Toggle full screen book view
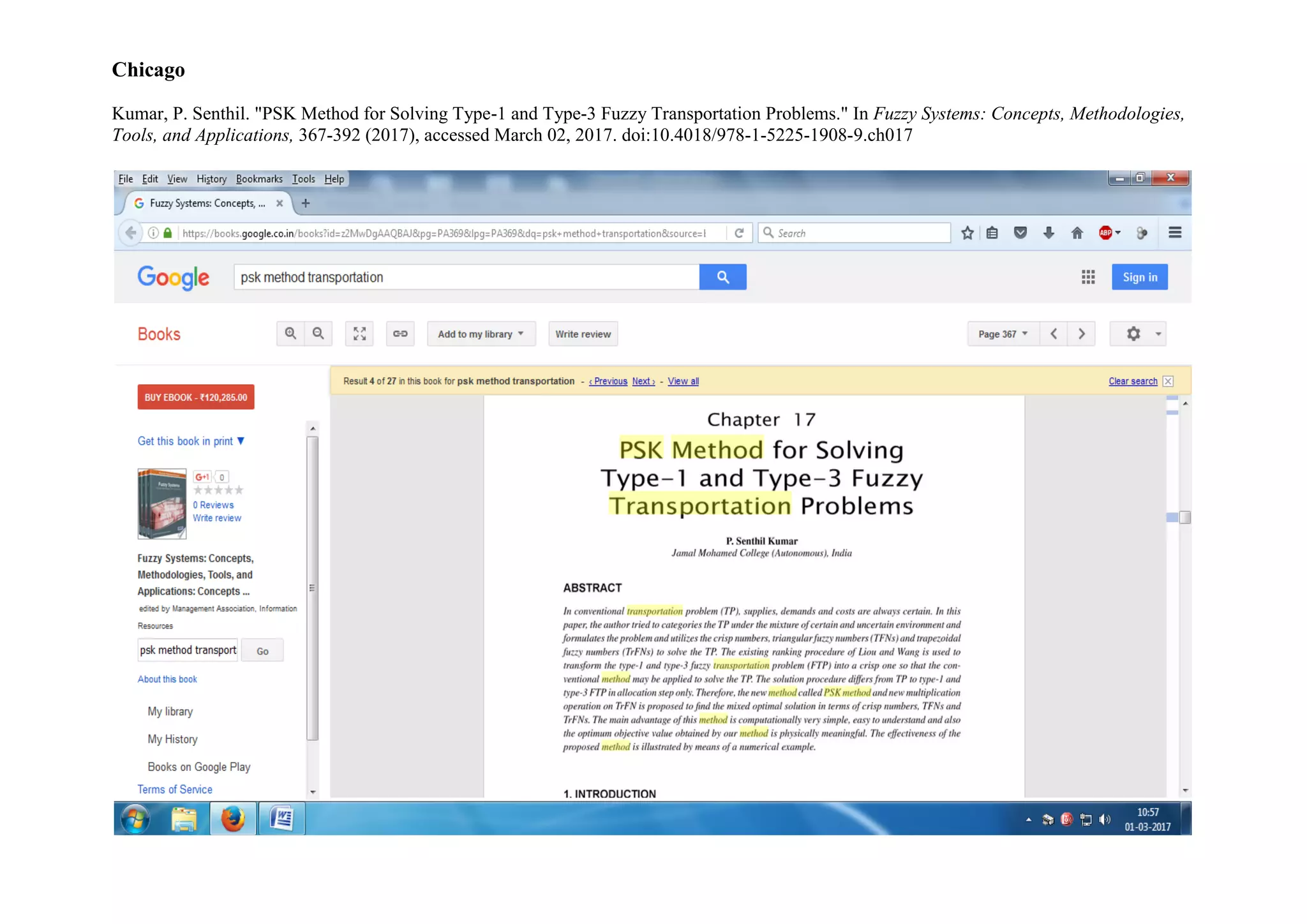The image size is (1307, 924). (x=359, y=334)
